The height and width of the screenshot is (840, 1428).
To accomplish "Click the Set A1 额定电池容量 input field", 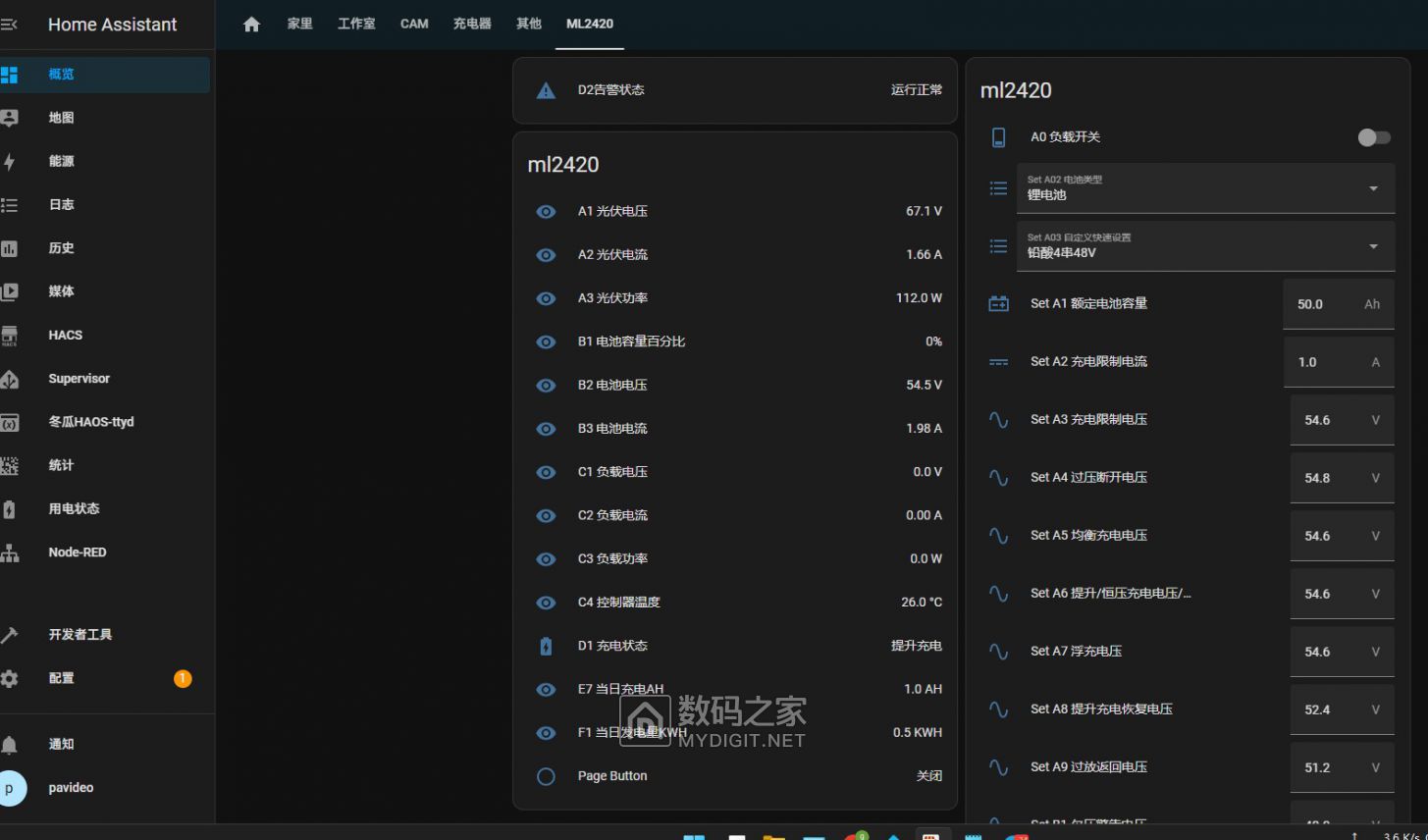I will pyautogui.click(x=1323, y=304).
